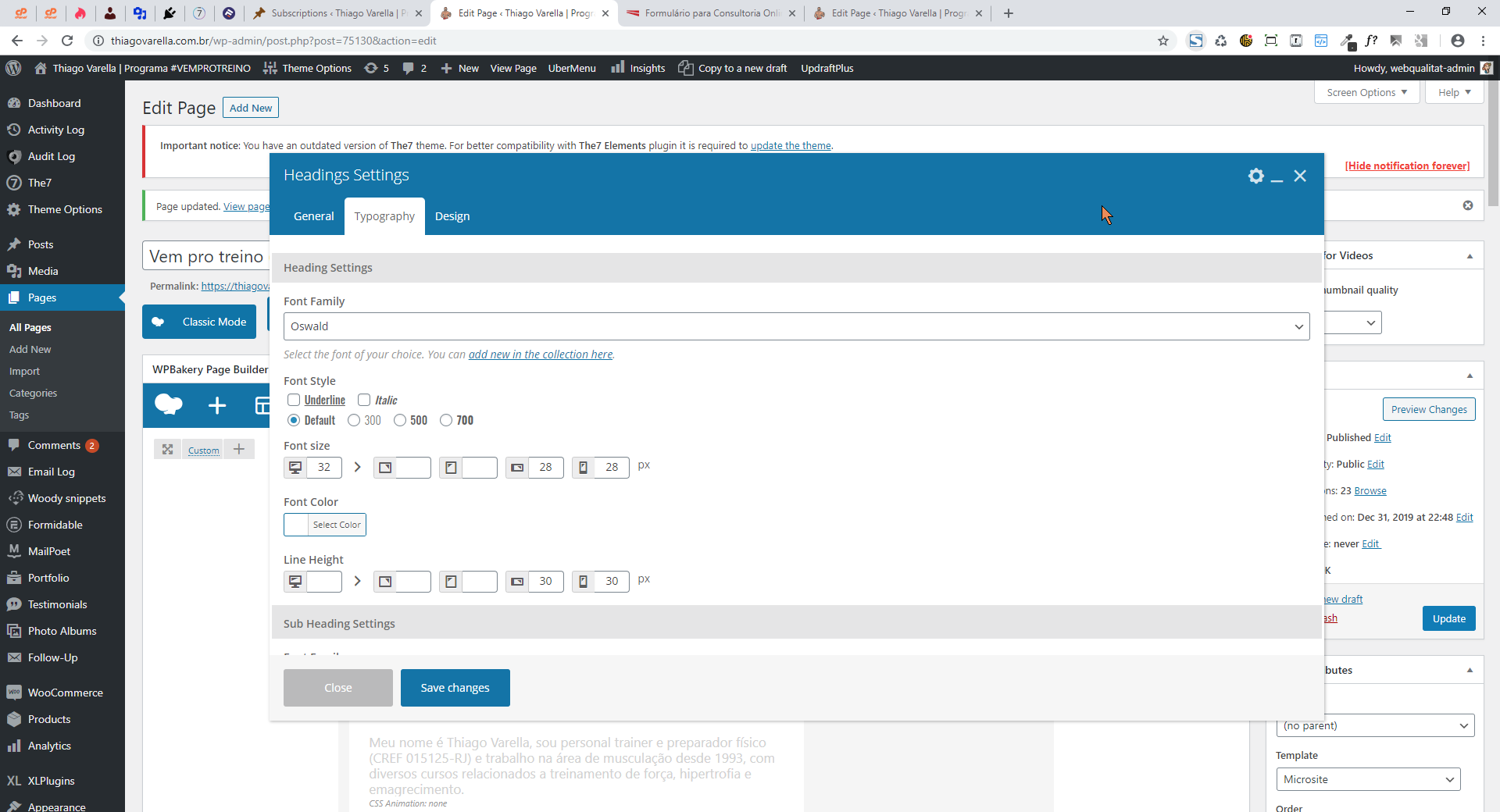Open the Screen Options dropdown
The height and width of the screenshot is (812, 1500).
pos(1367,92)
